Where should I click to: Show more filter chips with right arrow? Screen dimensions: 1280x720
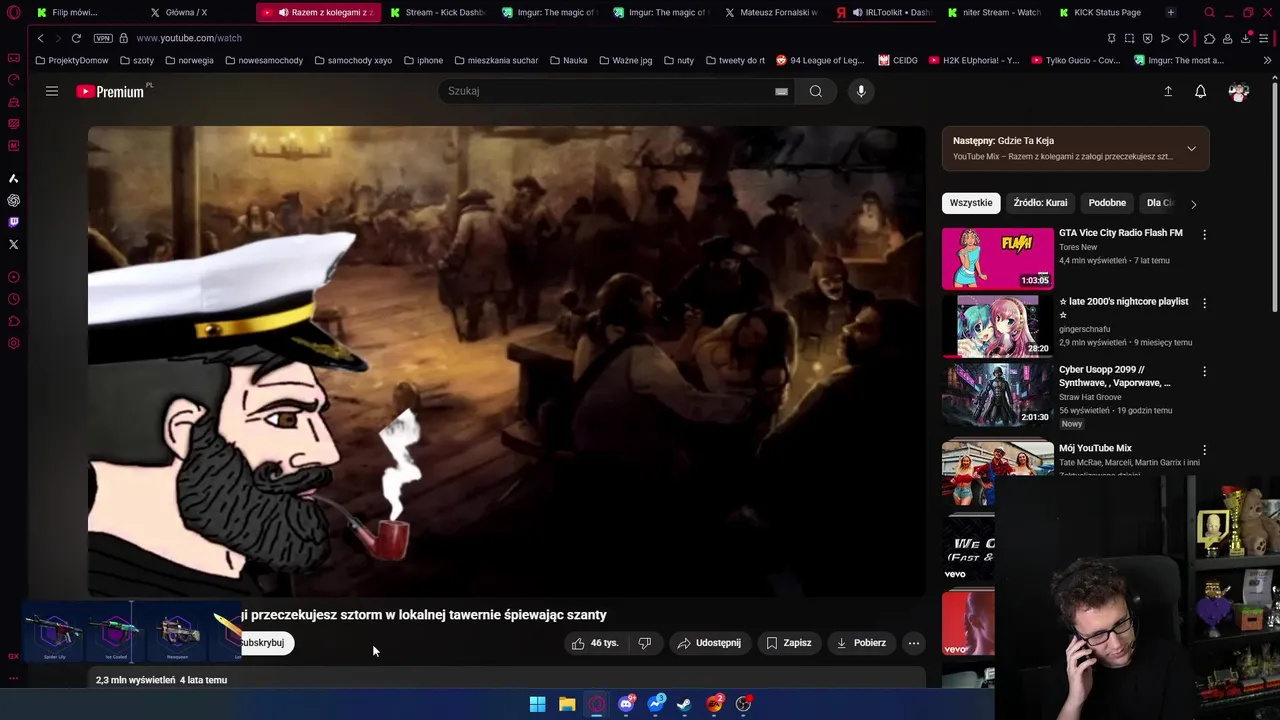coord(1193,204)
